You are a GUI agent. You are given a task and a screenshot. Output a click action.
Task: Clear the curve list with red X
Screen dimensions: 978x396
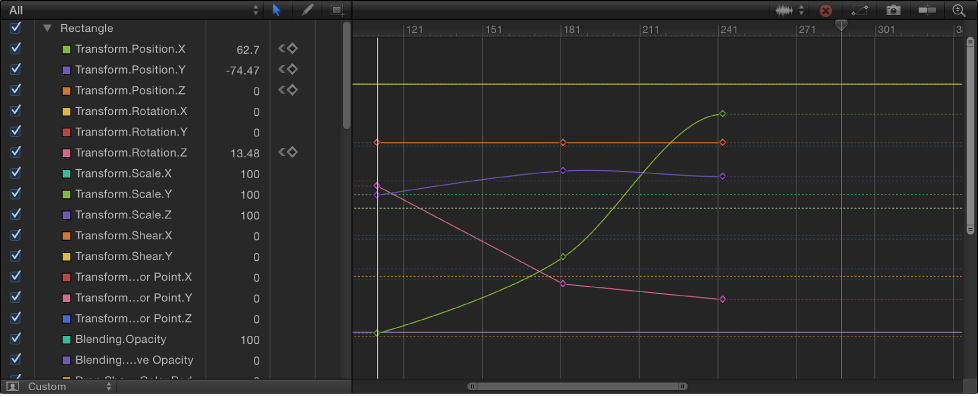(825, 11)
